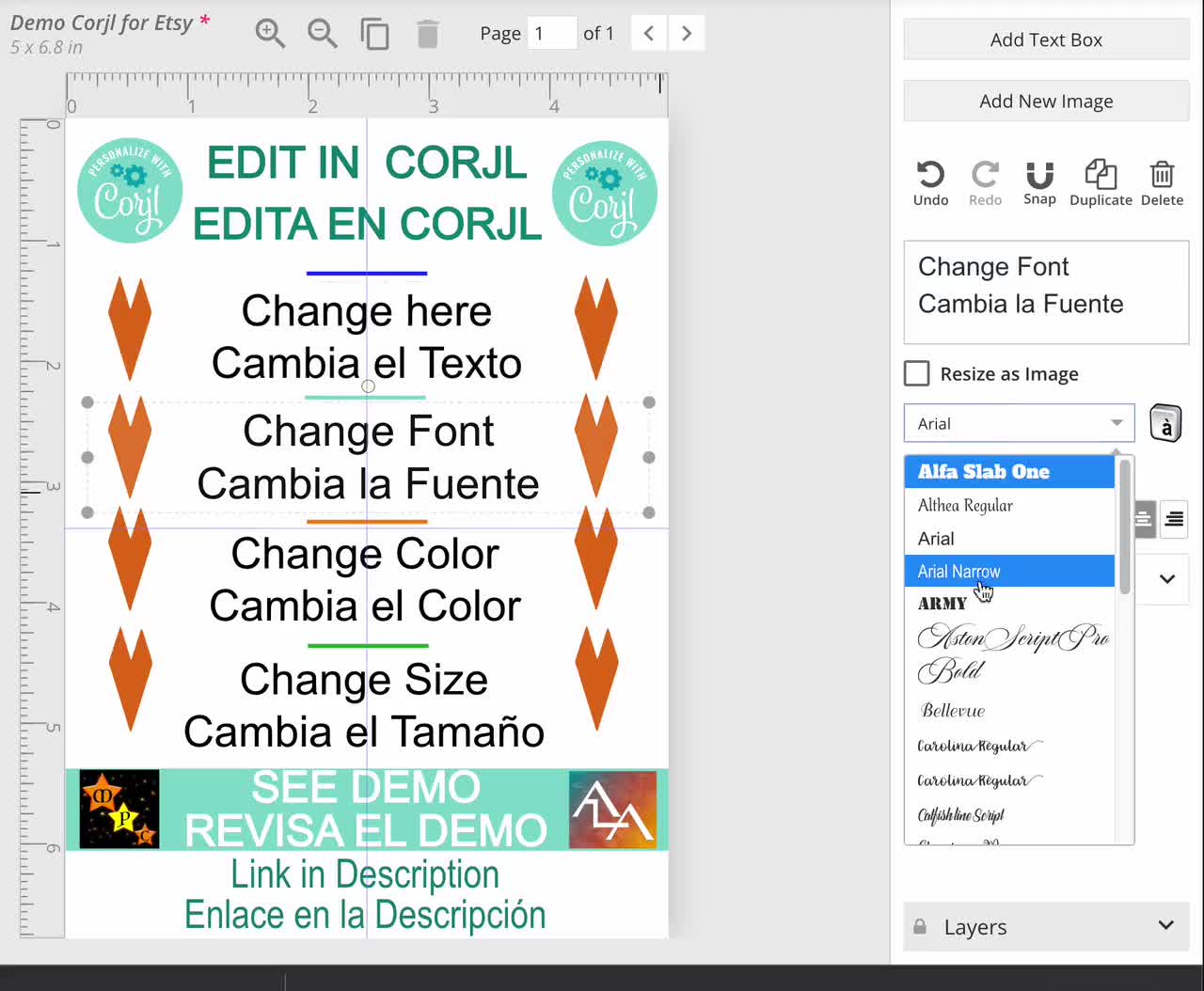The width and height of the screenshot is (1204, 991).
Task: Click into the Change Font text editing box
Action: [1046, 292]
